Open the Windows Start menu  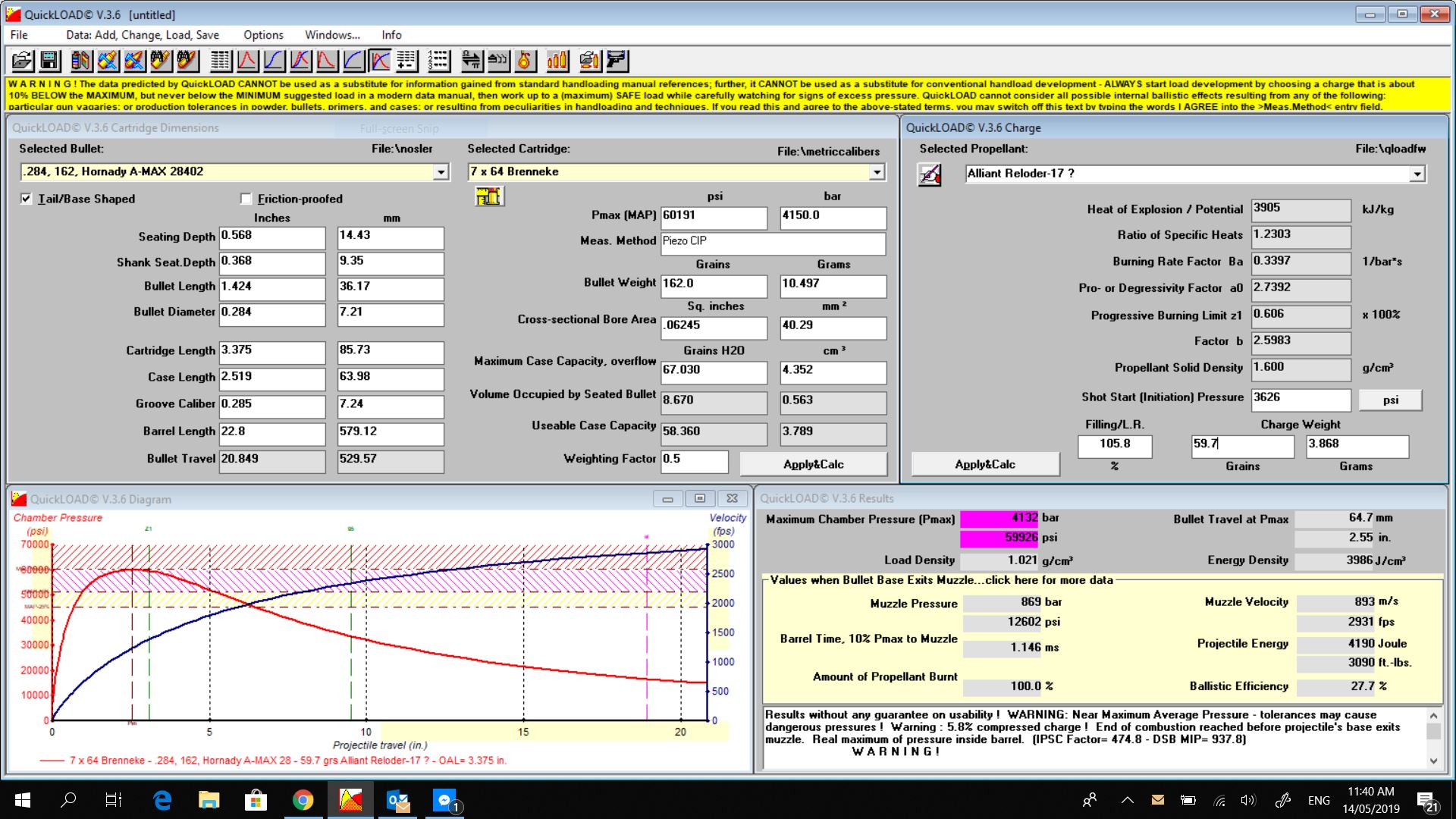tap(23, 800)
